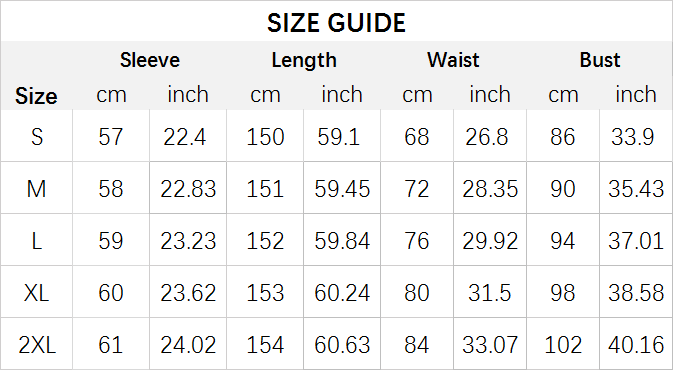Select the 102 cm bust cell
Image resolution: width=674 pixels, height=371 pixels.
click(563, 345)
